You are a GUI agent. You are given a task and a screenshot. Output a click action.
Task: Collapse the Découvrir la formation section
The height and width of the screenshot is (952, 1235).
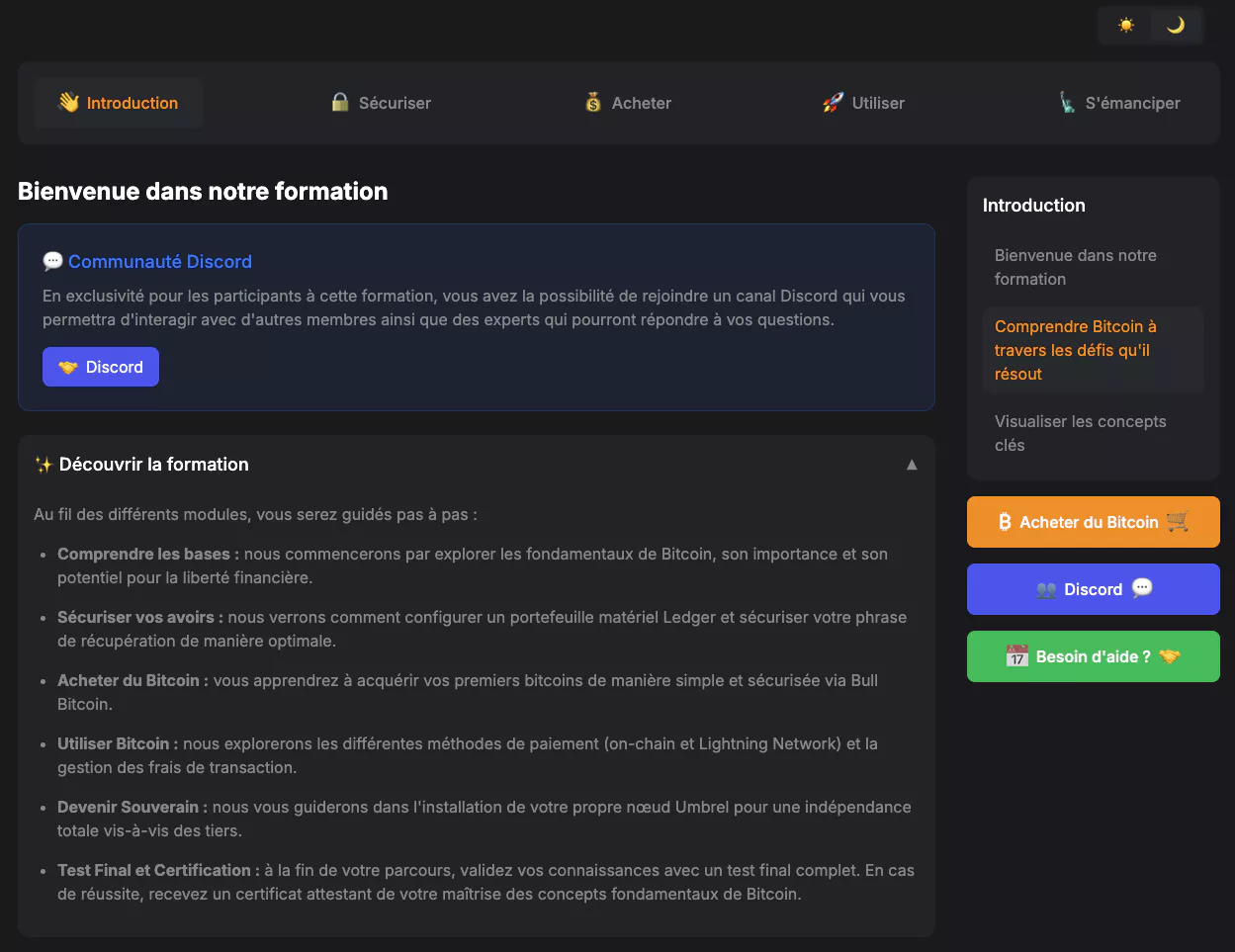(x=912, y=465)
